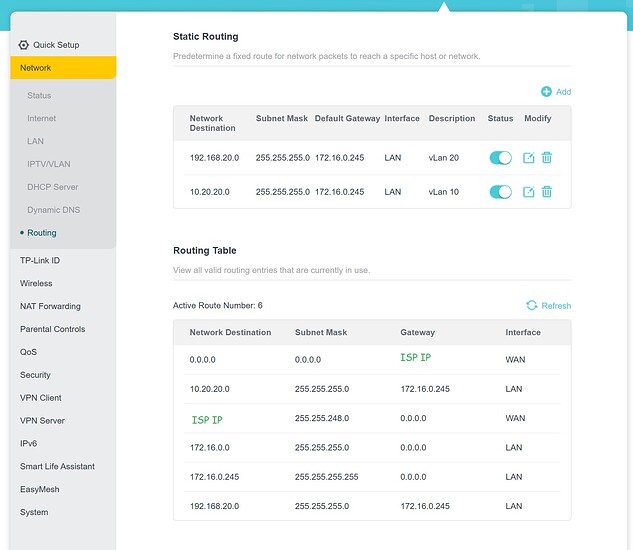Viewport: 633px width, 550px height.
Task: Click 192.168.20.0 in the Routing Table
Action: click(x=214, y=506)
